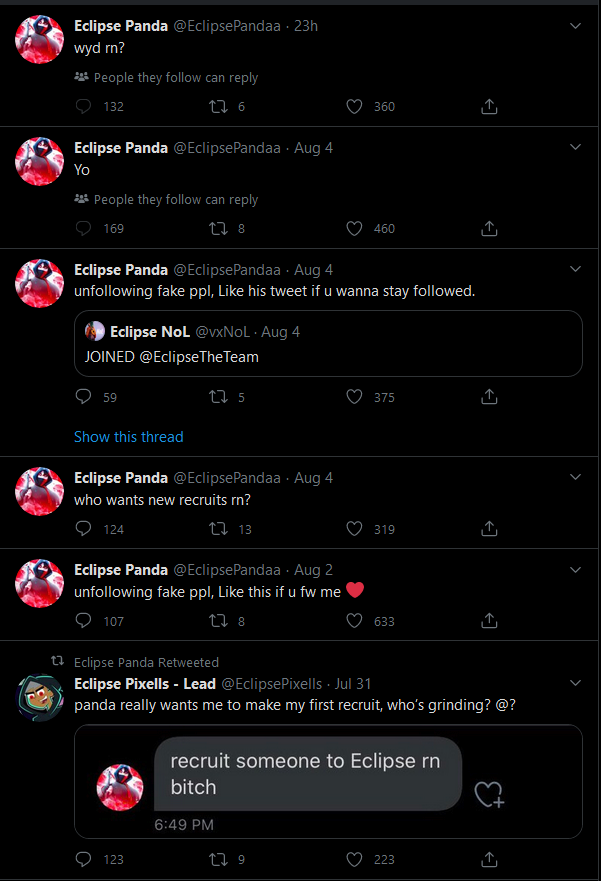Click Eclipse Pixells profile avatar

(40, 698)
